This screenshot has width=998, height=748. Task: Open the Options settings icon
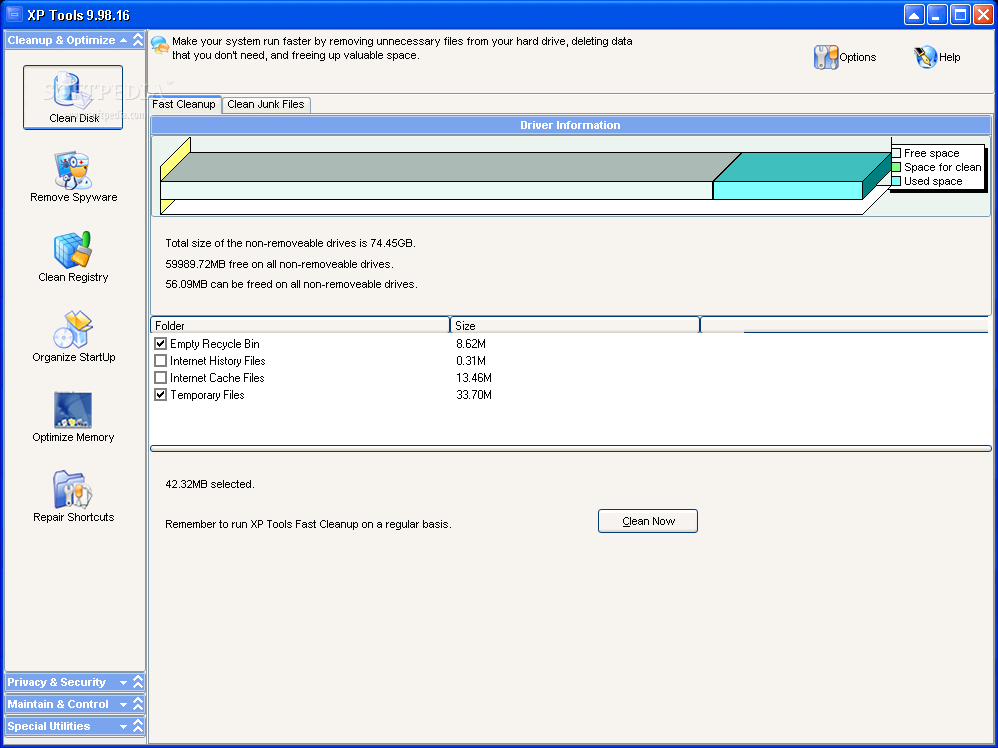coord(845,57)
